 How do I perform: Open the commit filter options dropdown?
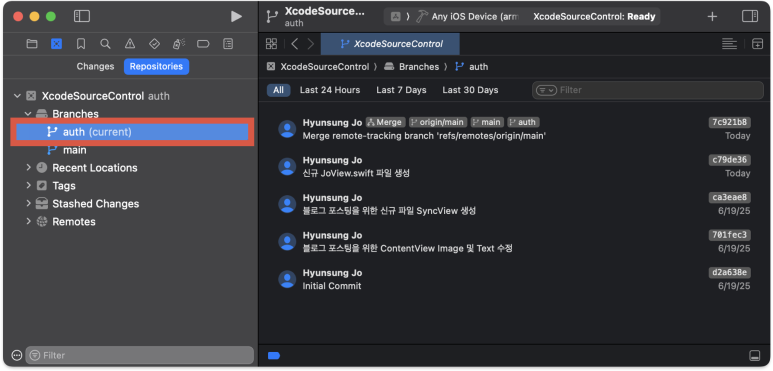[546, 90]
